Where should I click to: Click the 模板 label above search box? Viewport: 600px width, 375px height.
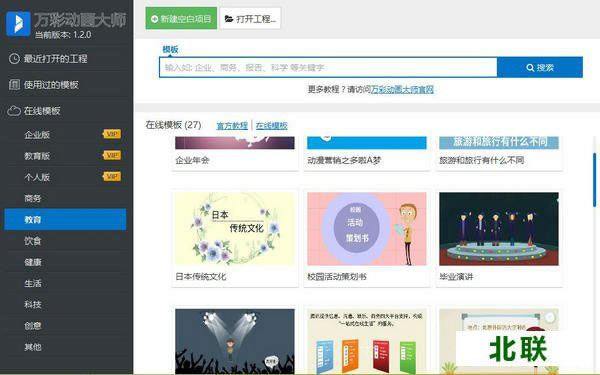coord(170,49)
